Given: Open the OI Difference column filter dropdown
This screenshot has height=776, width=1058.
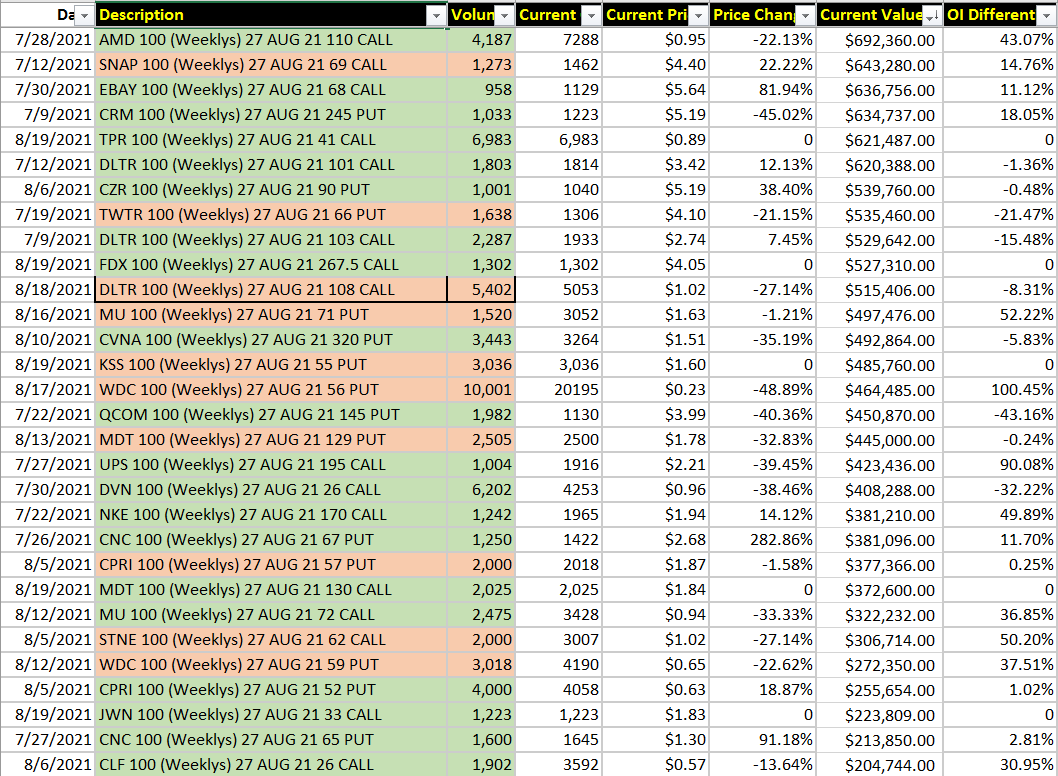Looking at the screenshot, I should click(x=1046, y=16).
